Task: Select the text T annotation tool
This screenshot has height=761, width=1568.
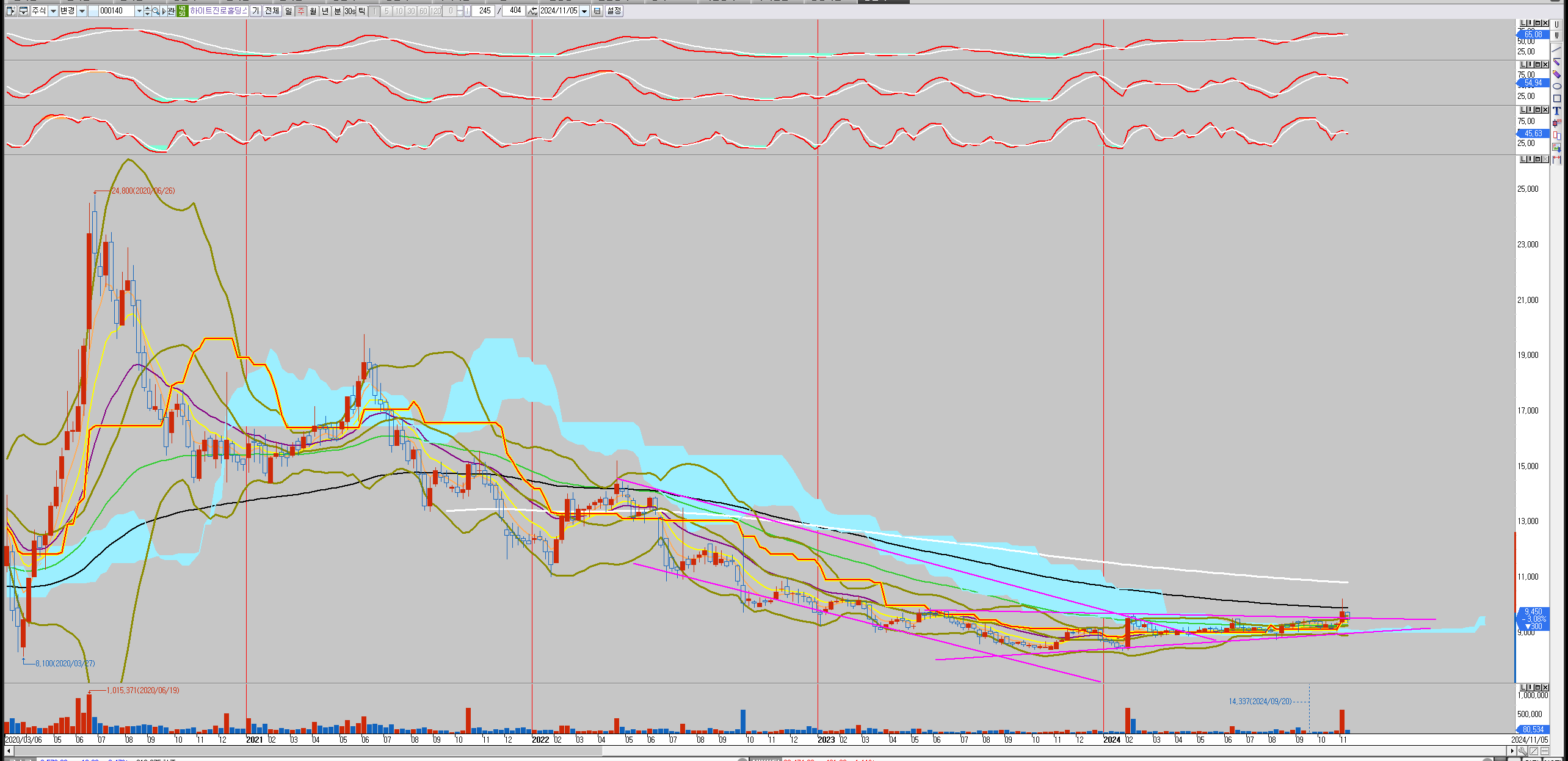Action: click(1556, 110)
